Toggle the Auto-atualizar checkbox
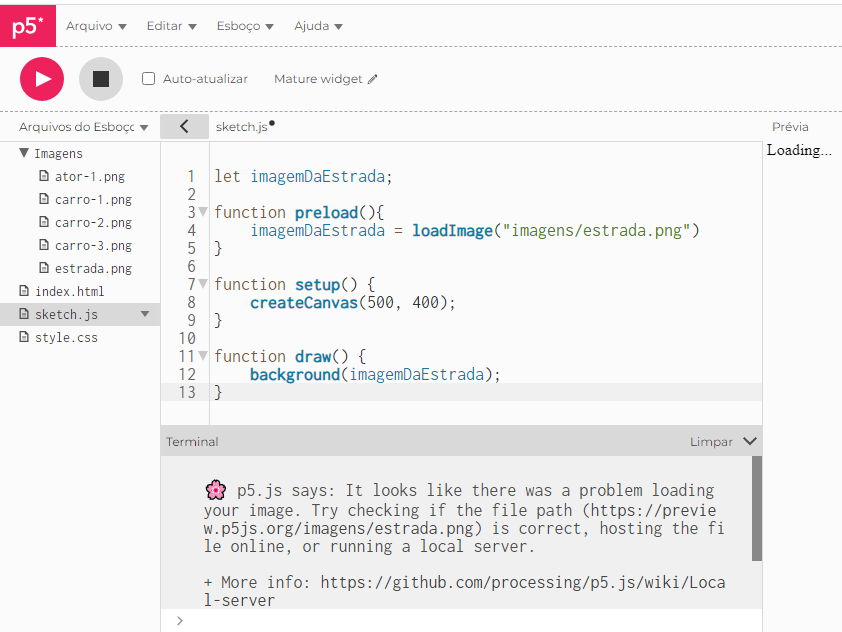The height and width of the screenshot is (632, 842). pos(149,79)
